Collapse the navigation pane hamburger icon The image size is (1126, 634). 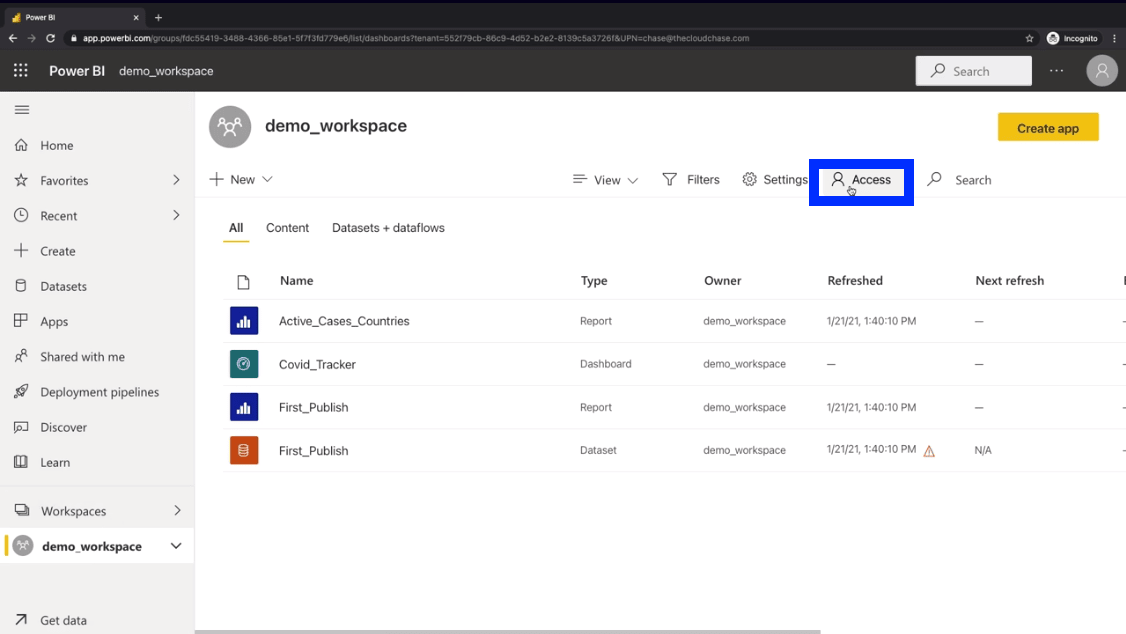tap(22, 110)
